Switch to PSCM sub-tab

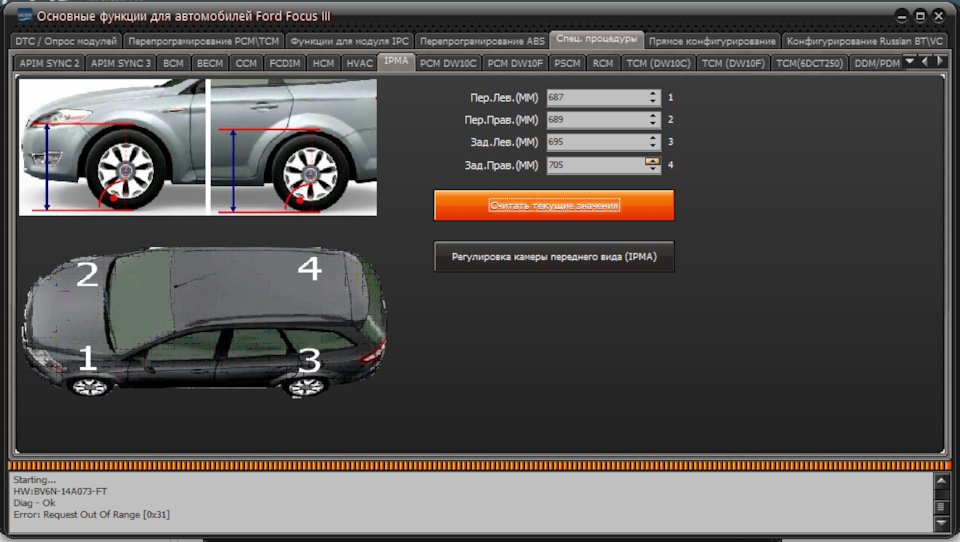click(567, 63)
